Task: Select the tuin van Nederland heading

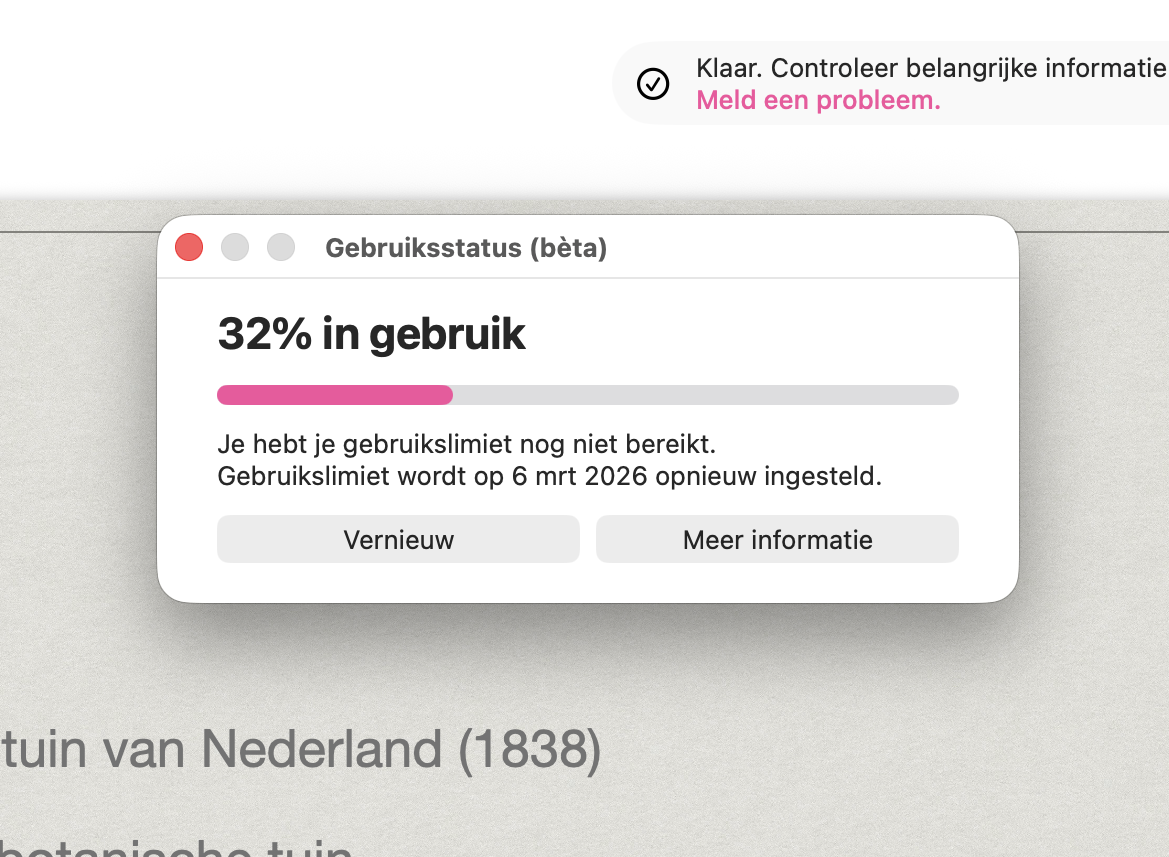Action: pyautogui.click(x=300, y=748)
